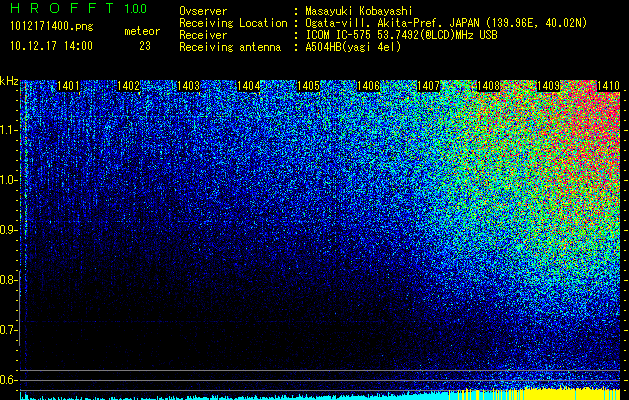Viewport: 629px width, 400px height.
Task: Click the 1.0 frequency axis label
Action: (x=9, y=180)
